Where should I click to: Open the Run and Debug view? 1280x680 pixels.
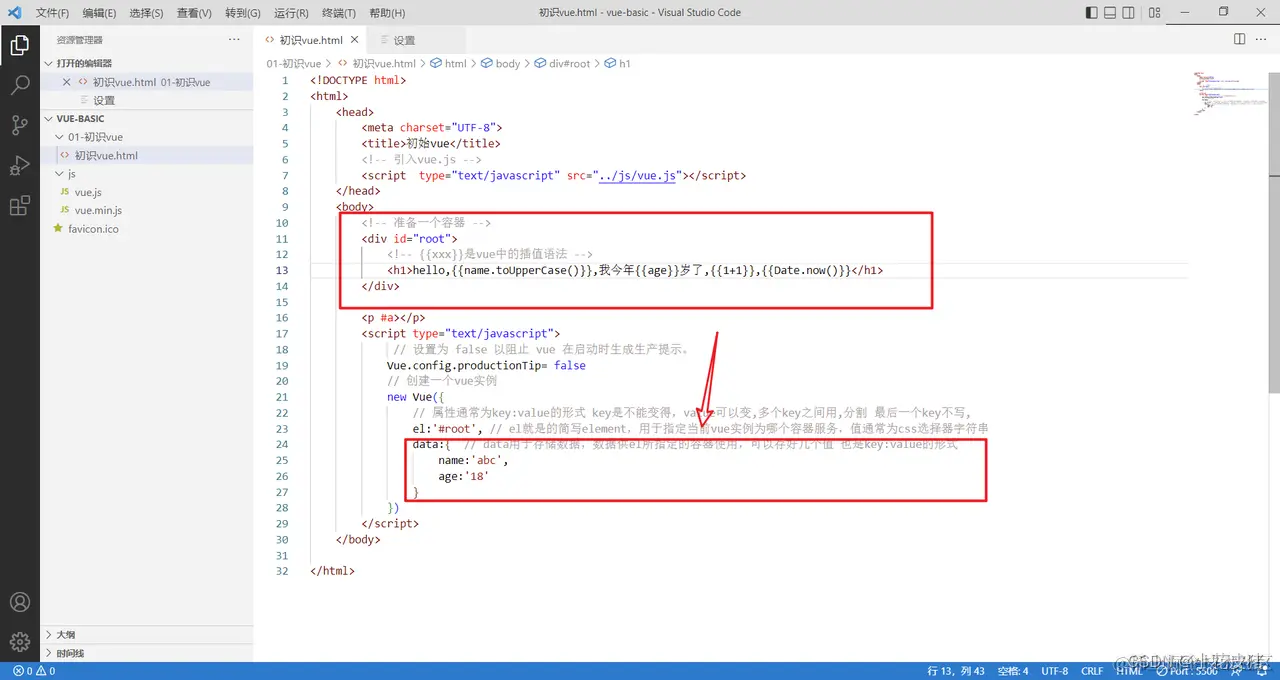(19, 165)
